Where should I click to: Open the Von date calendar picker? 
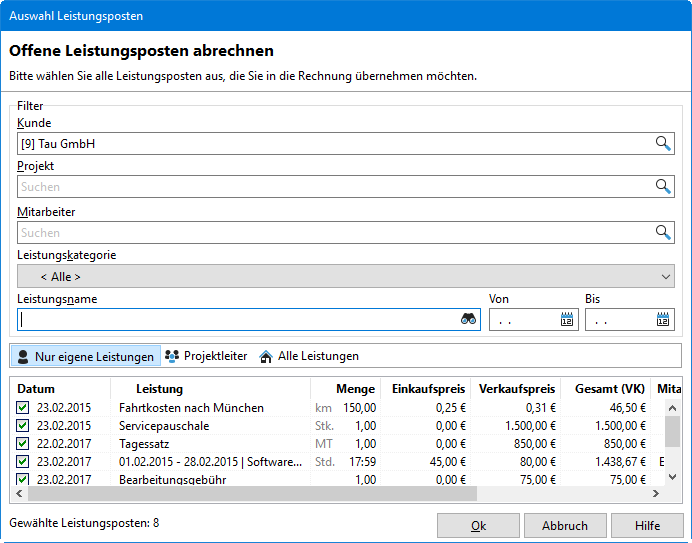(x=567, y=320)
